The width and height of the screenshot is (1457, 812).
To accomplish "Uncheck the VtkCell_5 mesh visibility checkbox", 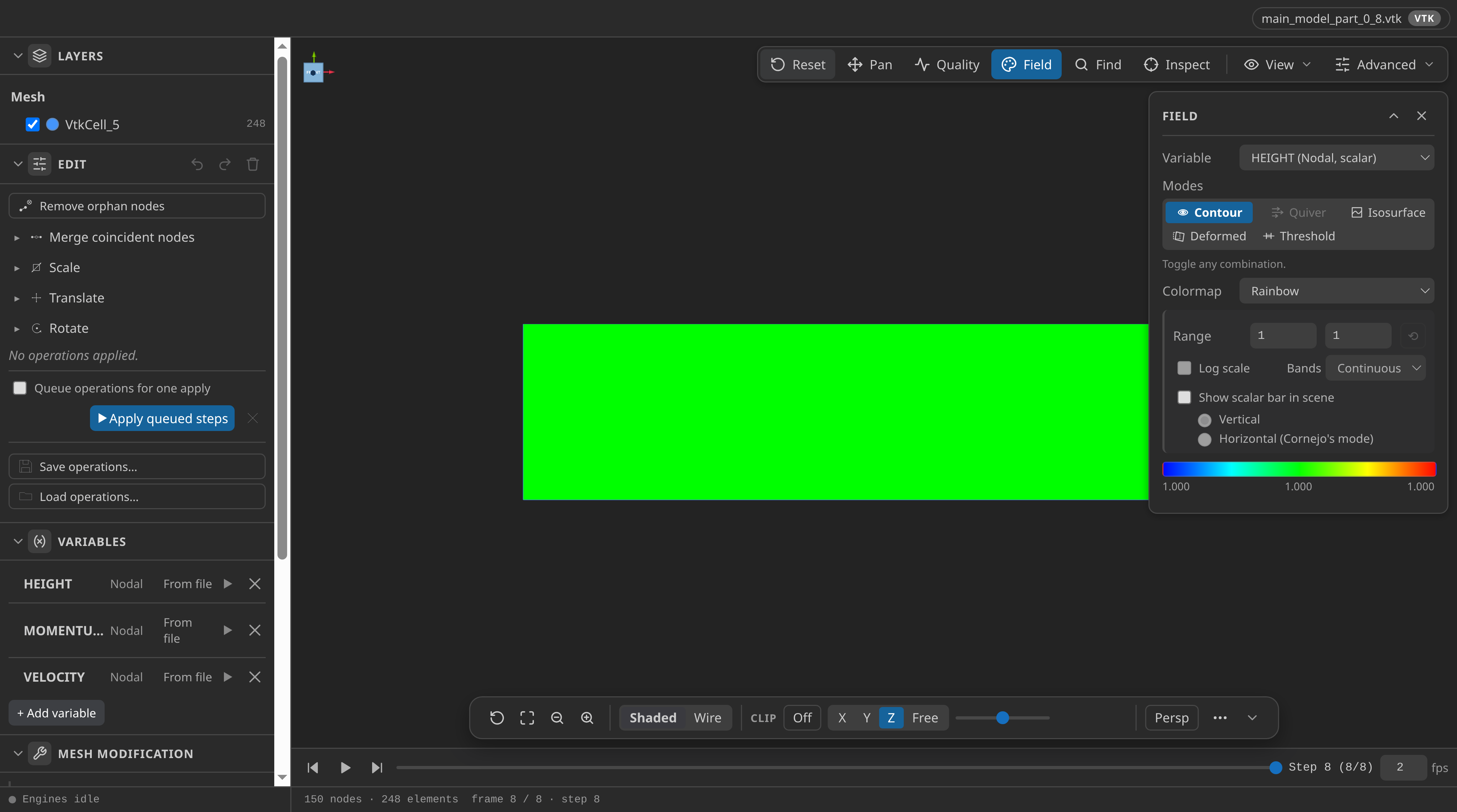I will click(33, 124).
